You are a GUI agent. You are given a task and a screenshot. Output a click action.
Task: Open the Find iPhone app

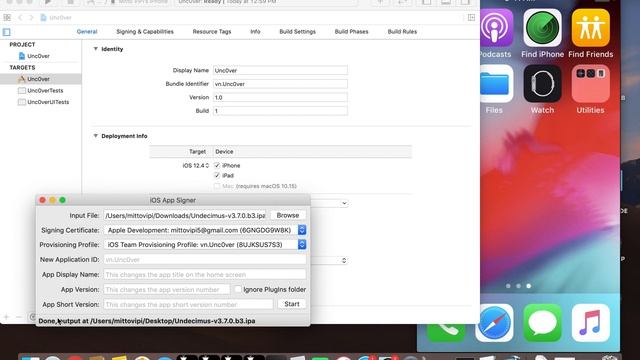[542, 28]
